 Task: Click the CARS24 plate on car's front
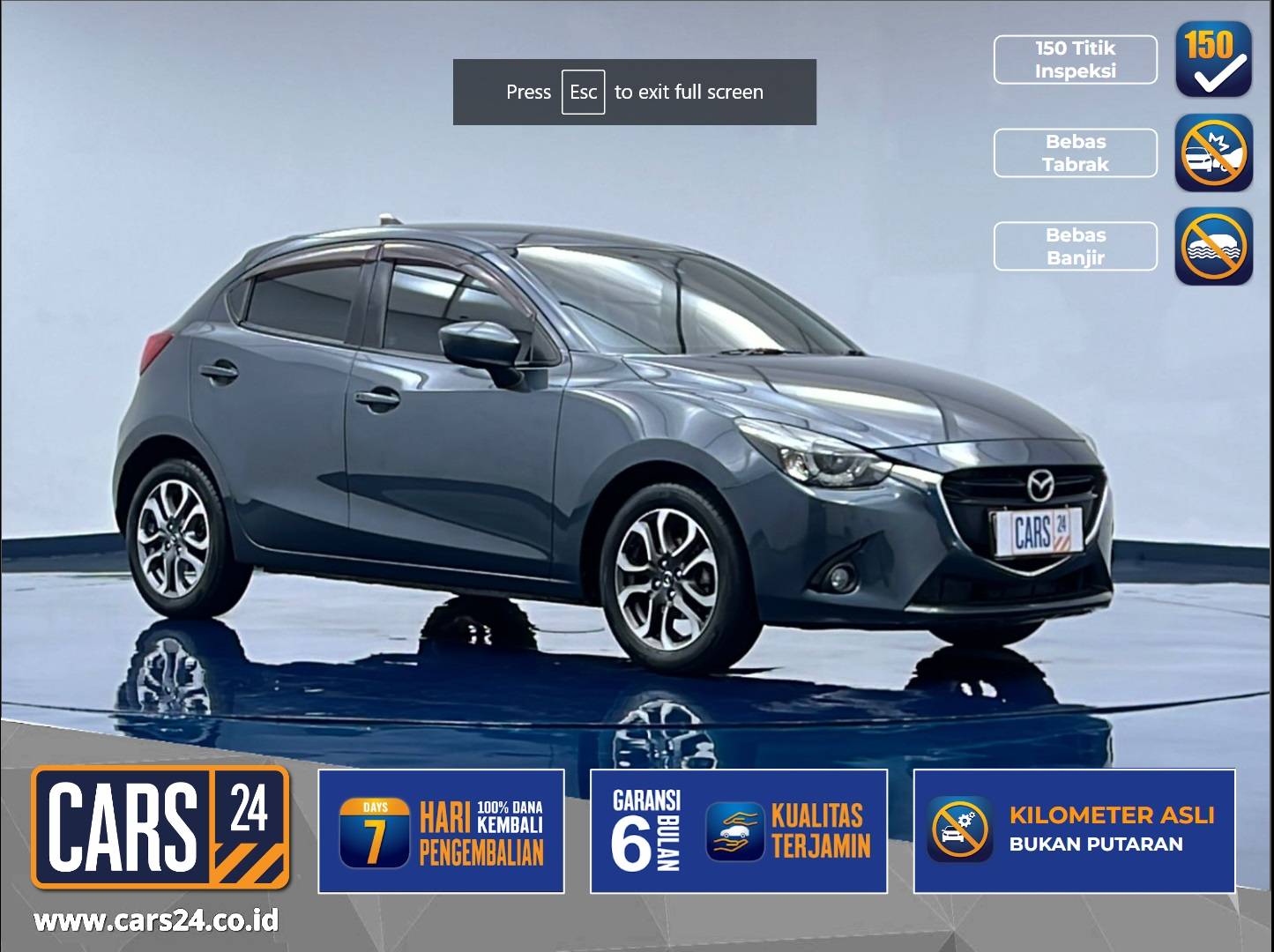[1038, 533]
